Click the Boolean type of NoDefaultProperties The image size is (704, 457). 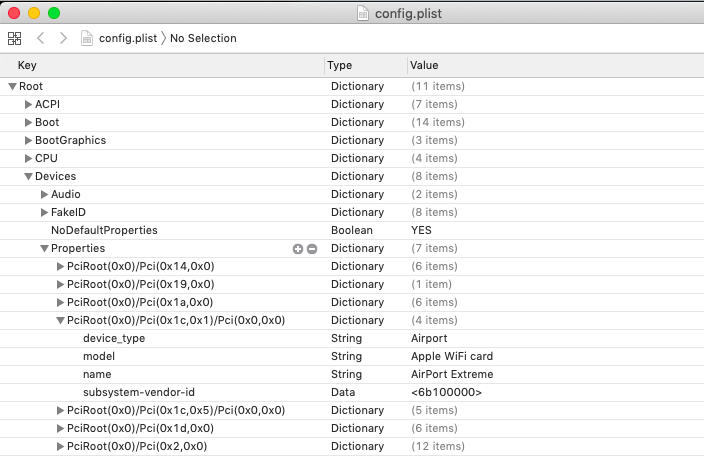(x=352, y=230)
